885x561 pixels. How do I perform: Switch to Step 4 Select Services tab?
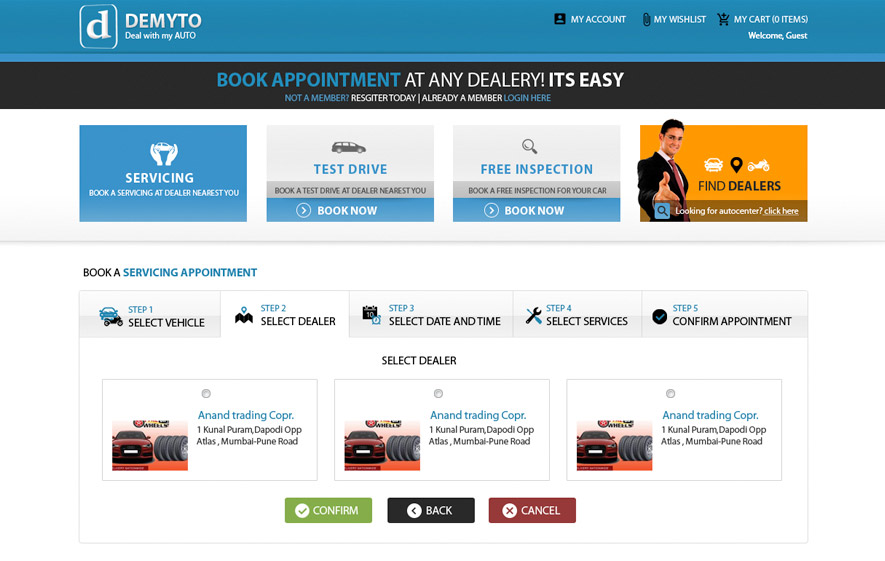(x=576, y=316)
